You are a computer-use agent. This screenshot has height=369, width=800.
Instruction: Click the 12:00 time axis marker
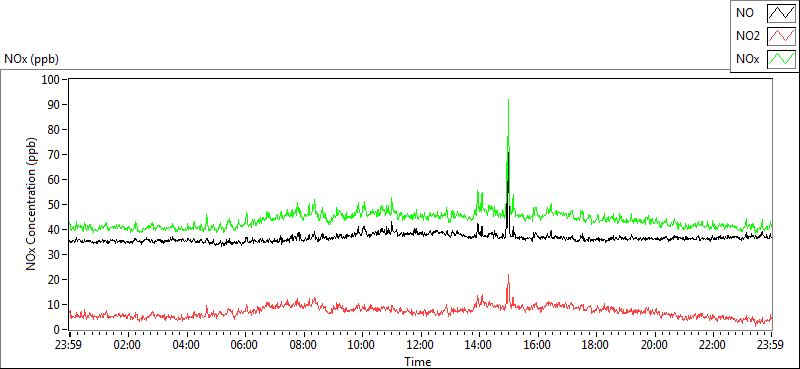(x=420, y=345)
